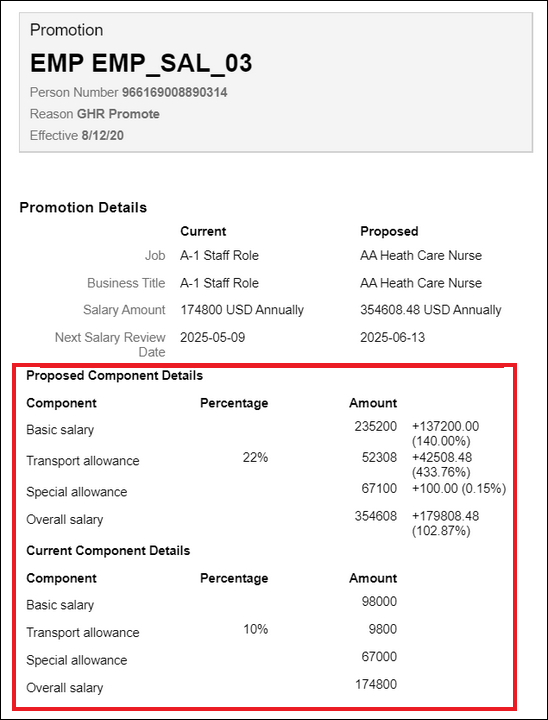Click the Proposed Component Details heading
This screenshot has width=548, height=720.
[114, 376]
